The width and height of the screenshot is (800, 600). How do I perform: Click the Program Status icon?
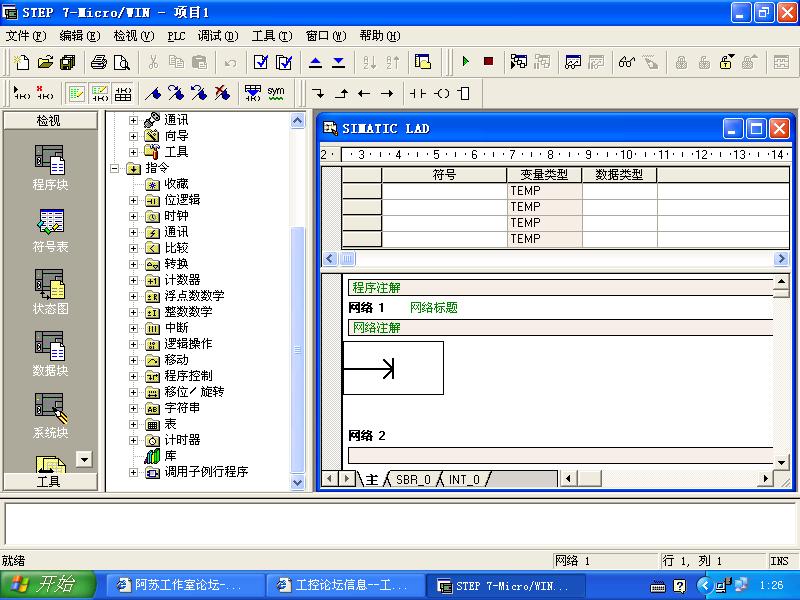coord(519,62)
